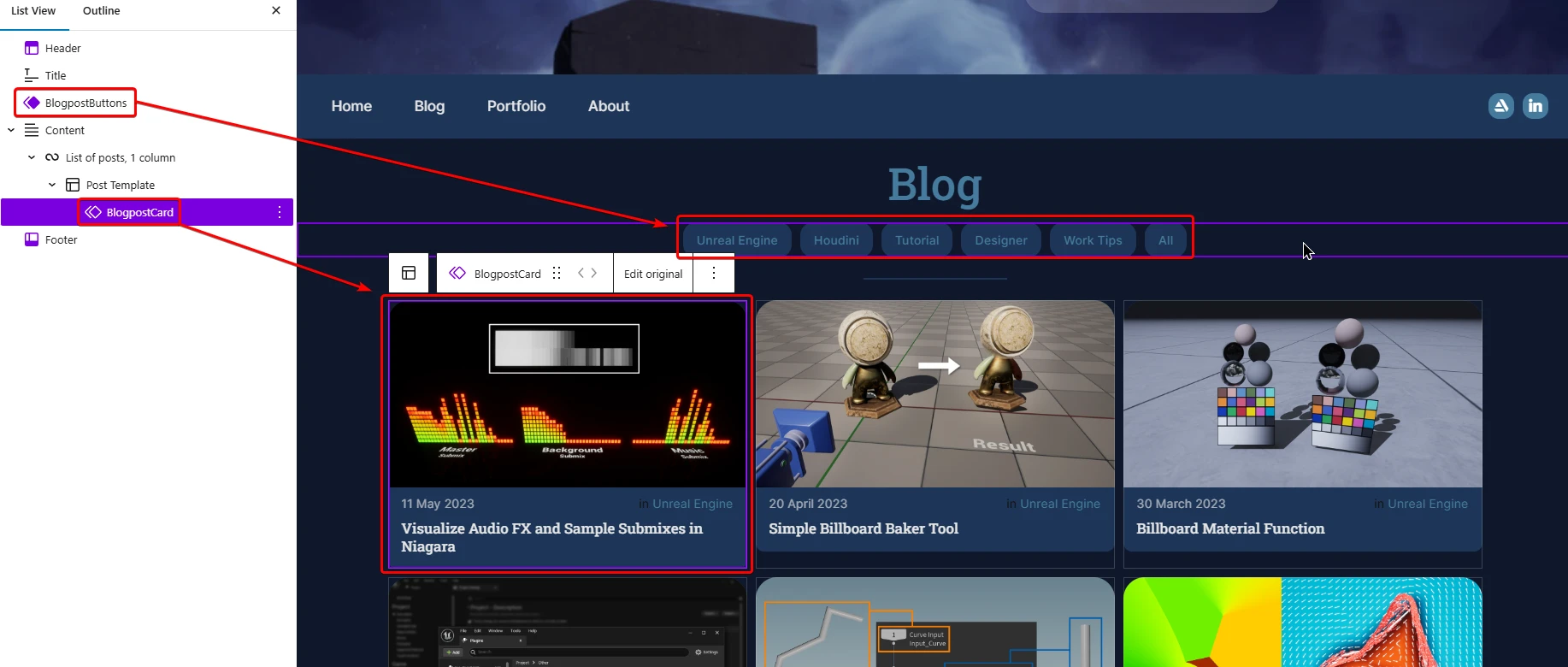
Task: Open the Portfolio navigation link
Action: tap(516, 106)
